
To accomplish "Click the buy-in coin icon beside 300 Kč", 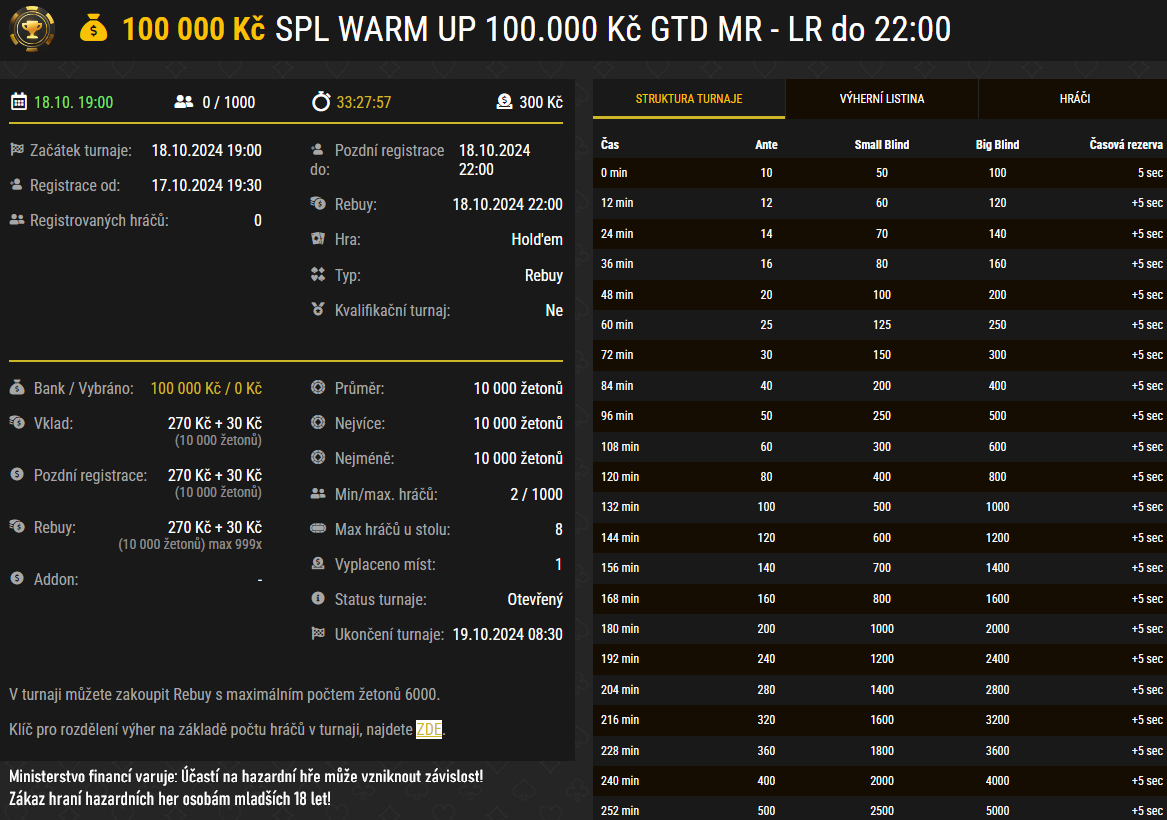I will click(504, 101).
